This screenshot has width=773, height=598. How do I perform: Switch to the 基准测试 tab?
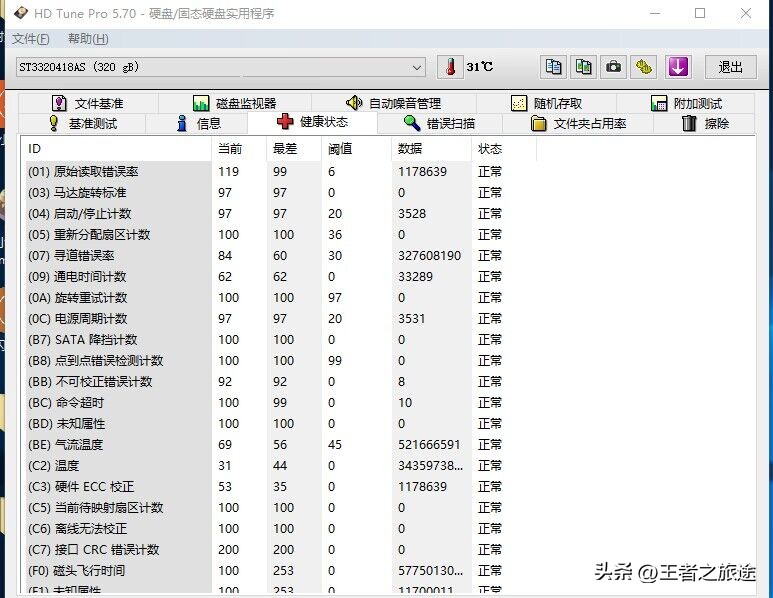coord(82,123)
